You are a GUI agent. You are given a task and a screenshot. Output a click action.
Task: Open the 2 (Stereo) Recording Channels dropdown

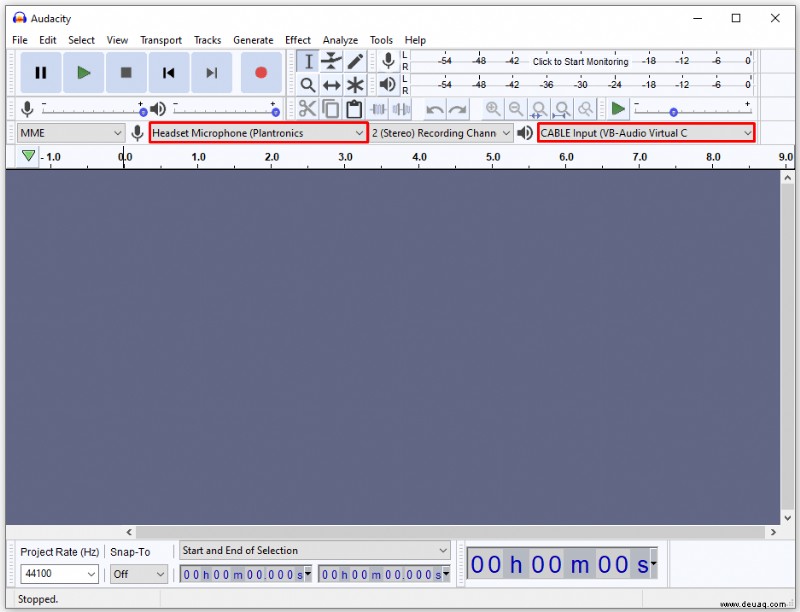point(441,133)
